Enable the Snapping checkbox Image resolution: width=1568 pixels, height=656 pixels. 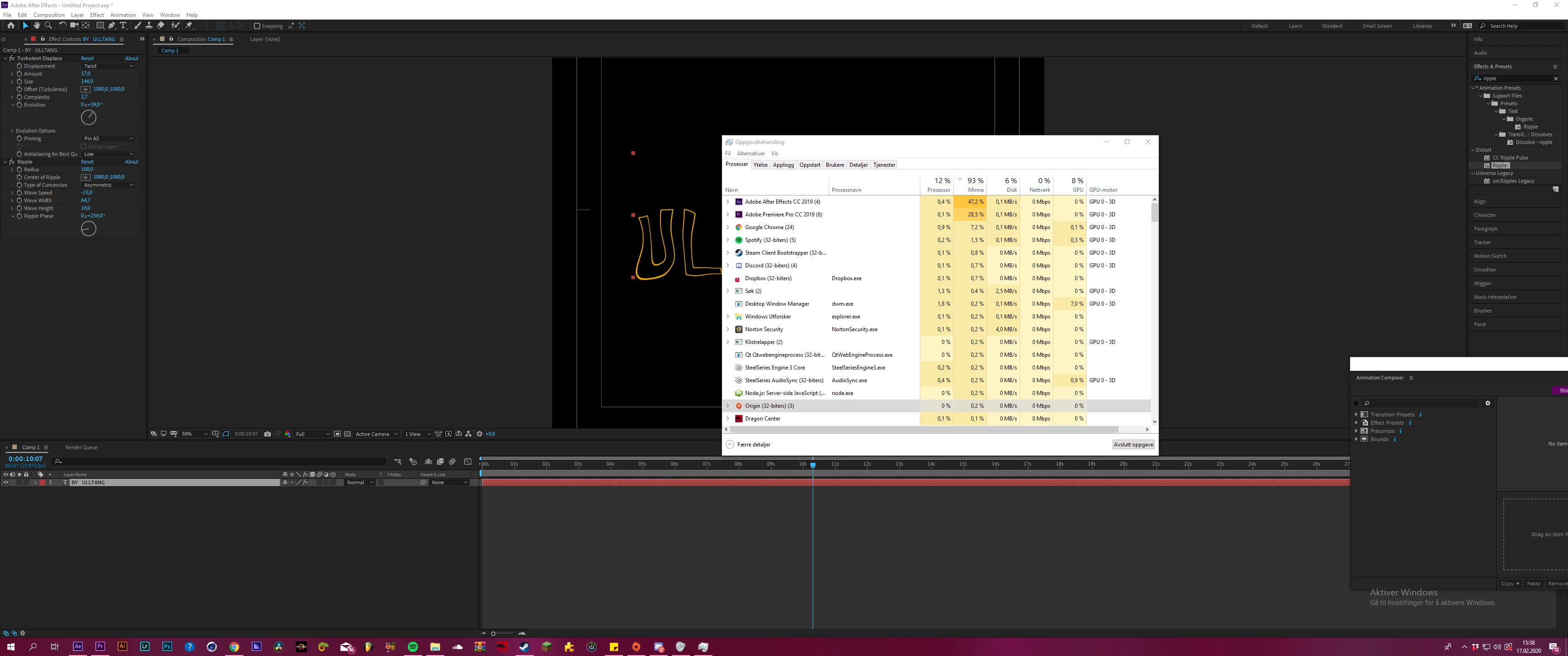tap(257, 26)
